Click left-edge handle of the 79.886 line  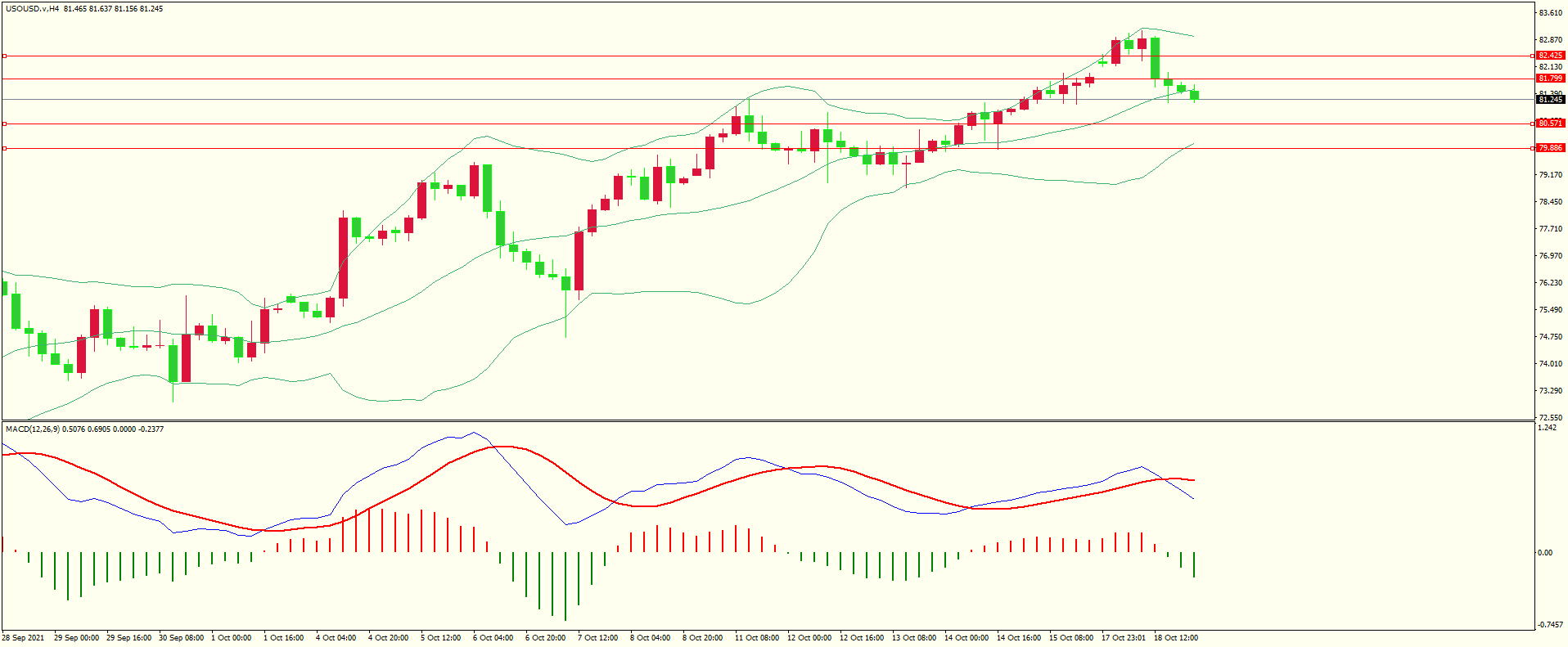(5, 149)
